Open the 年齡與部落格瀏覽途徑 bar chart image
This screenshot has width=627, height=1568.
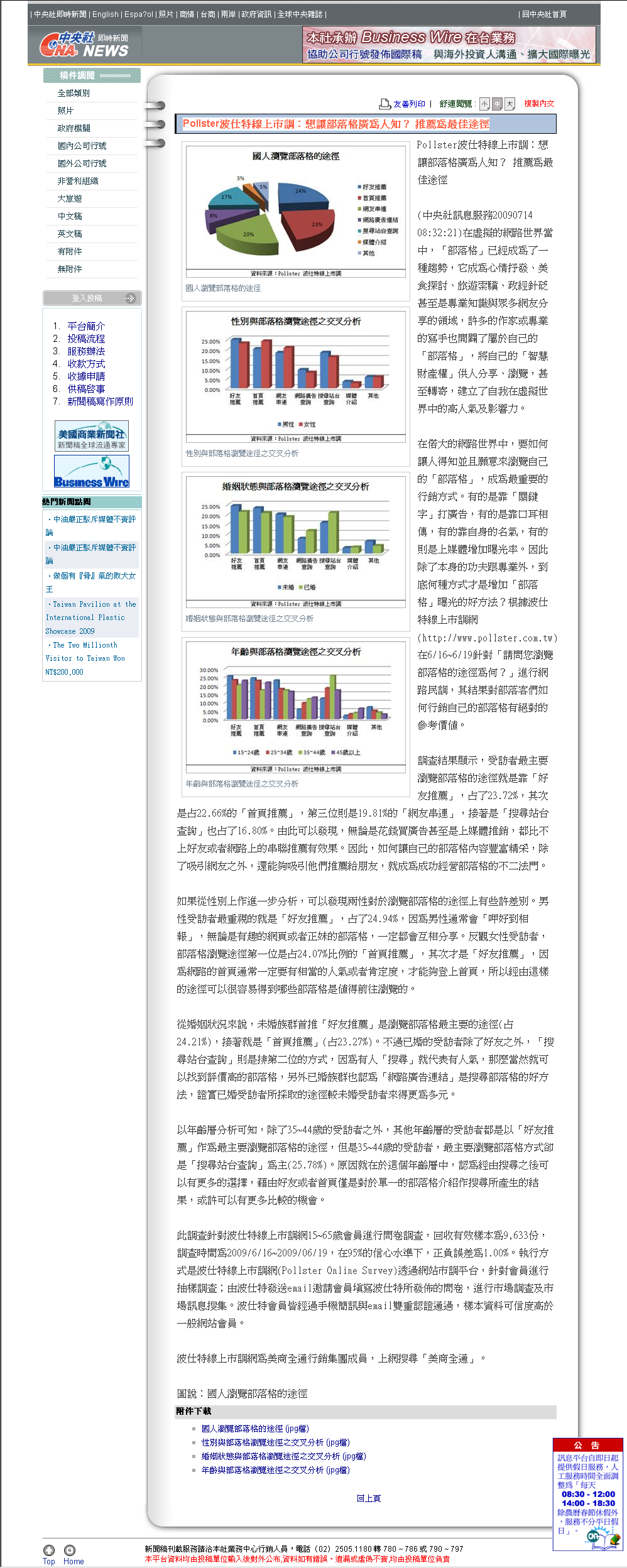click(295, 707)
